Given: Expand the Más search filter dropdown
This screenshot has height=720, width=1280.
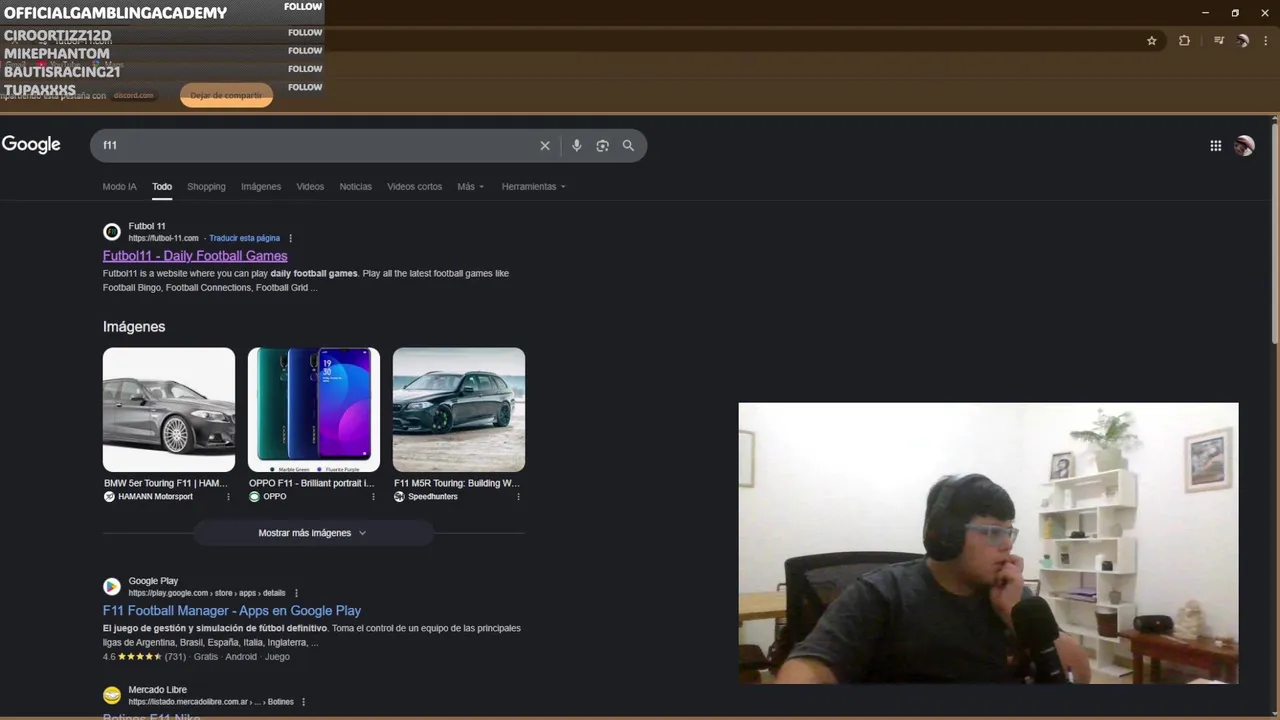Looking at the screenshot, I should 470,187.
